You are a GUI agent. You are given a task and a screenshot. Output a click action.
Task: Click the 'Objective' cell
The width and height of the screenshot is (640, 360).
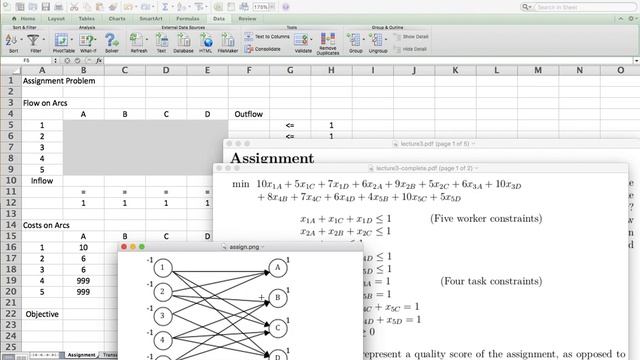tap(42, 314)
